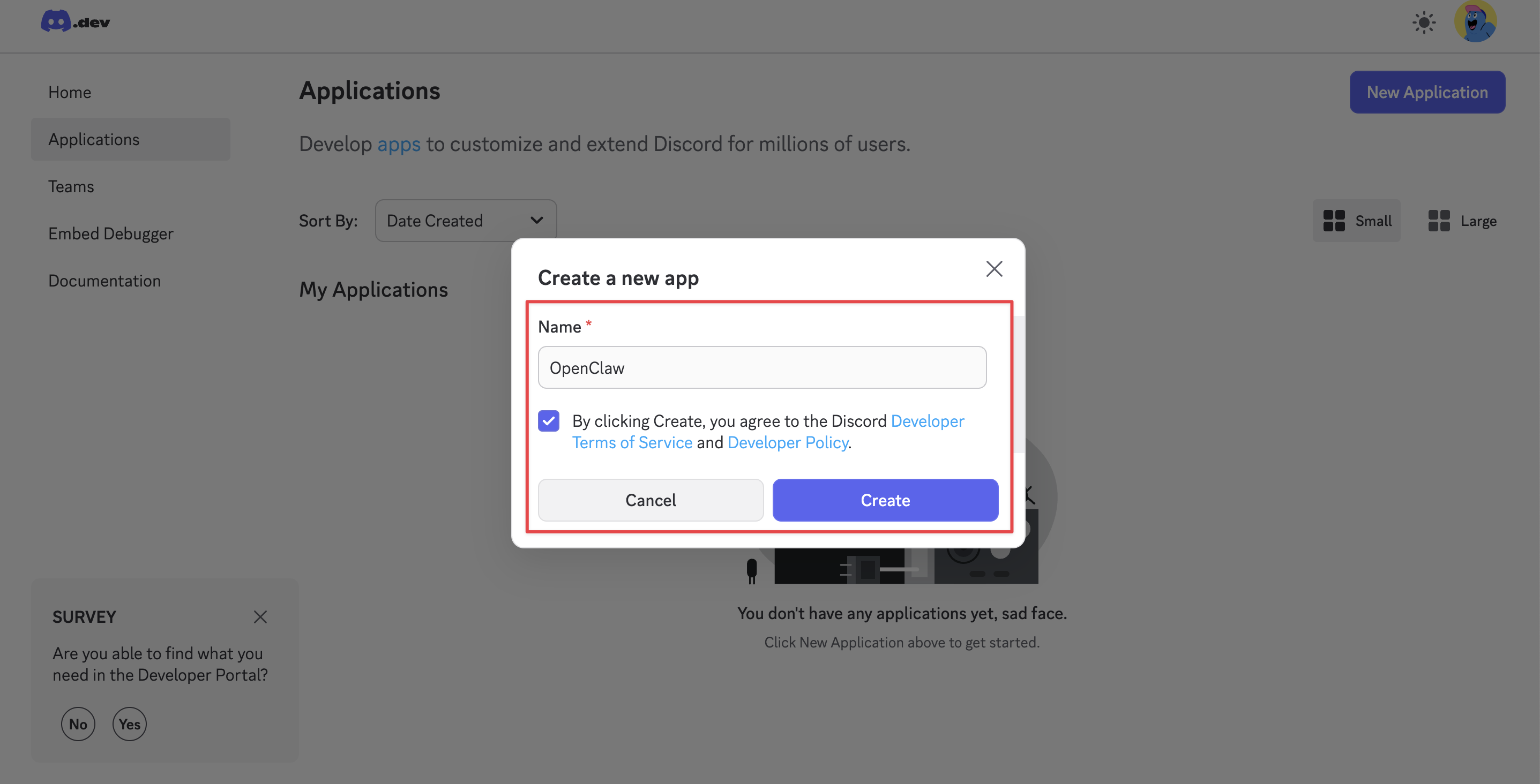Click the Name input containing OpenClaw

tap(762, 367)
